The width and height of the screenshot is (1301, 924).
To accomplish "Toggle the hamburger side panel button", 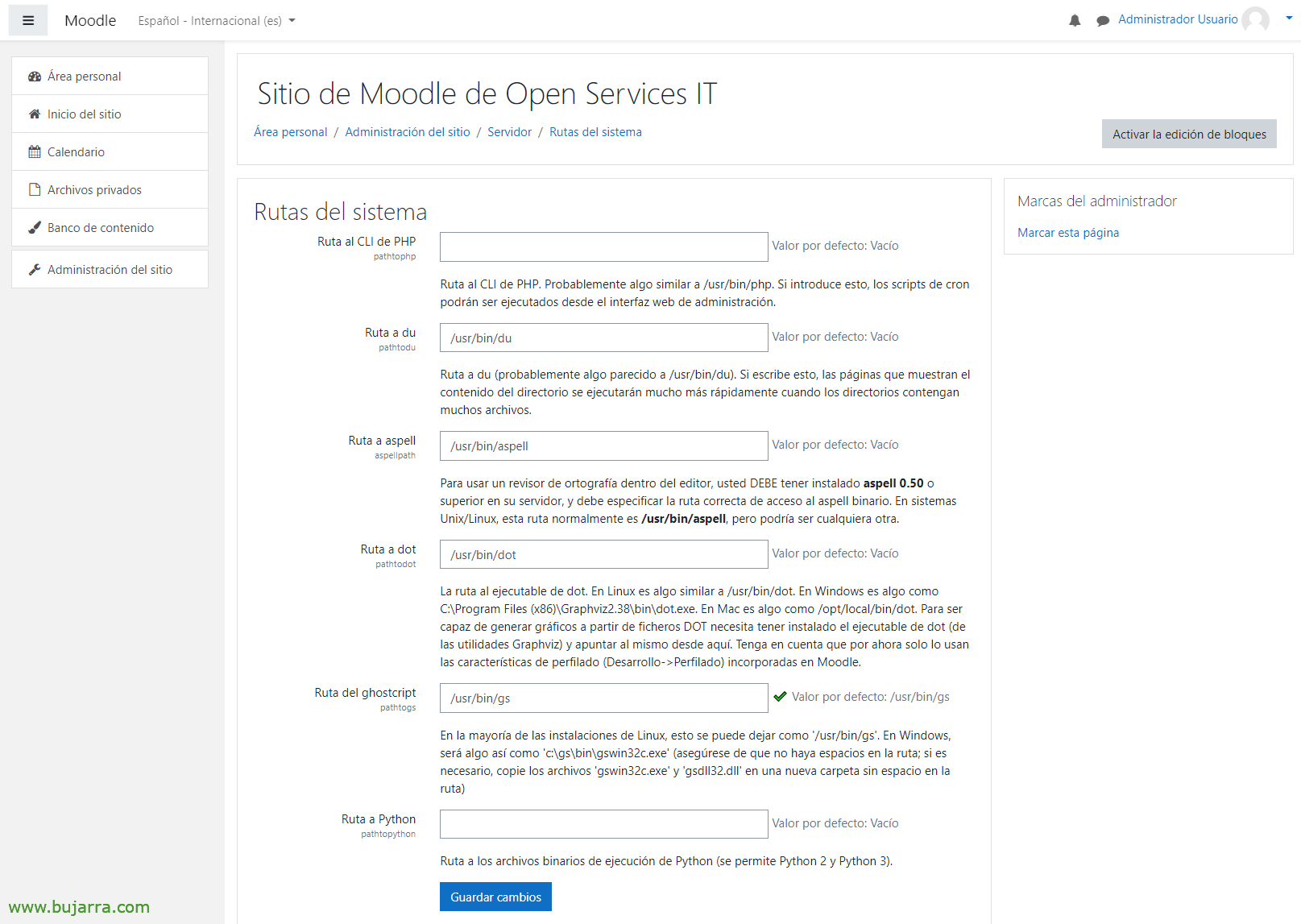I will click(28, 20).
